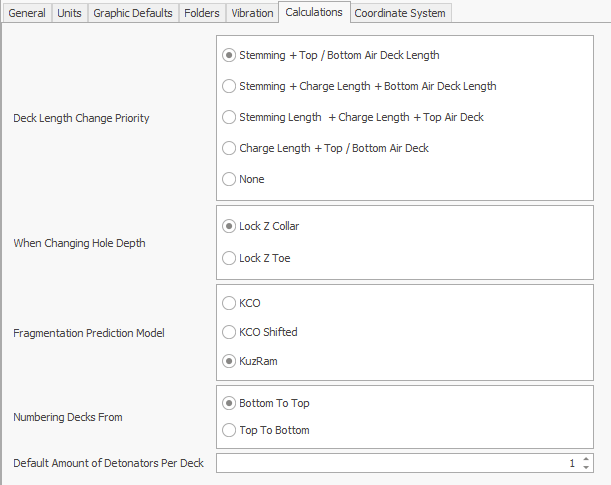Choose the Lock Z Toe option

click(x=230, y=258)
